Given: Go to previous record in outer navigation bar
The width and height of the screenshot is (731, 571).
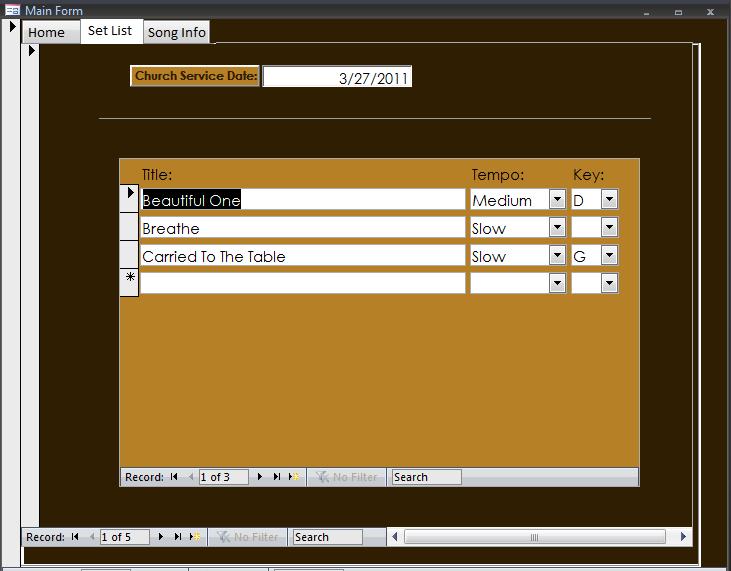Looking at the screenshot, I should click(91, 537).
